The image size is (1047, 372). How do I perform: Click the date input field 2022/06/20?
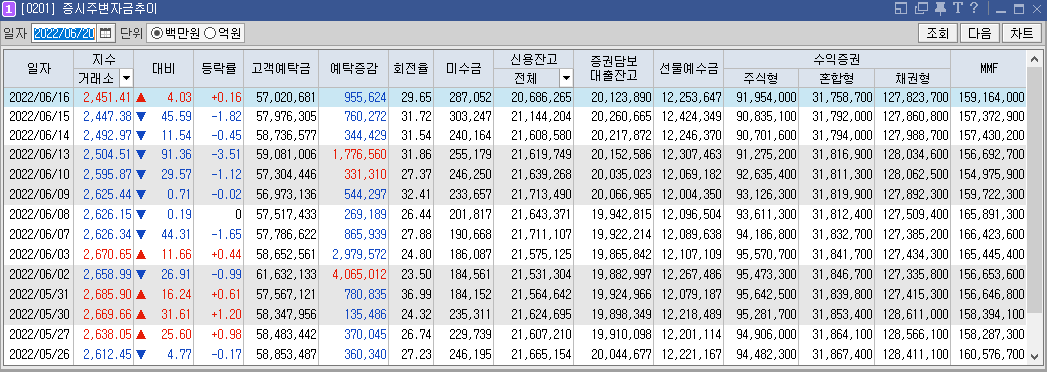pyautogui.click(x=63, y=33)
